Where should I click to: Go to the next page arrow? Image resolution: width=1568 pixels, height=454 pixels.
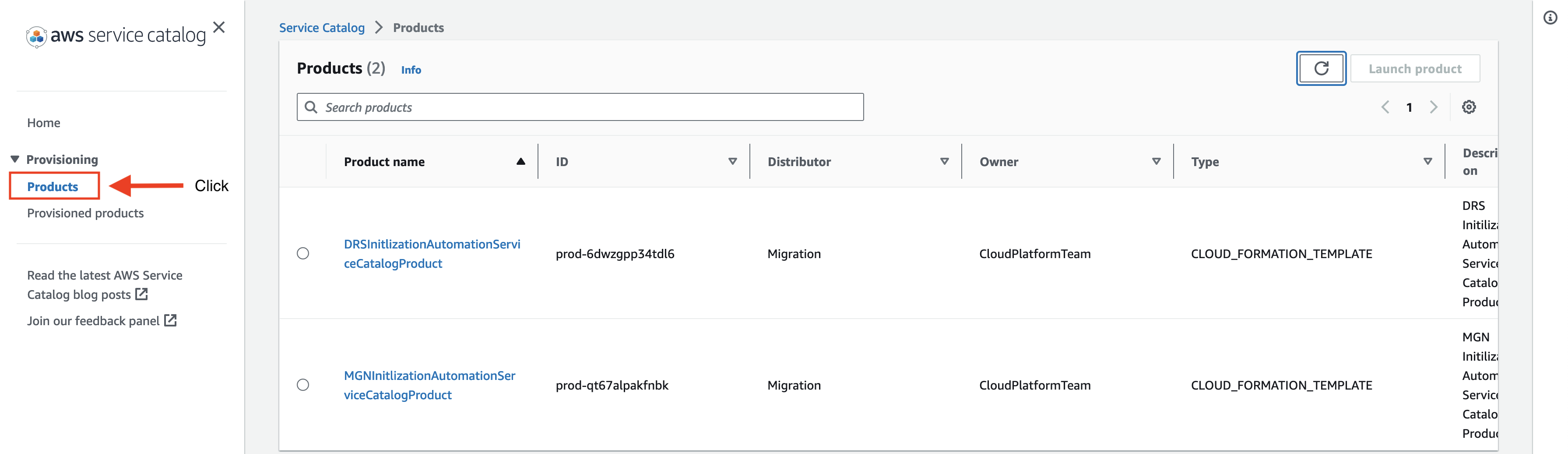click(x=1434, y=106)
